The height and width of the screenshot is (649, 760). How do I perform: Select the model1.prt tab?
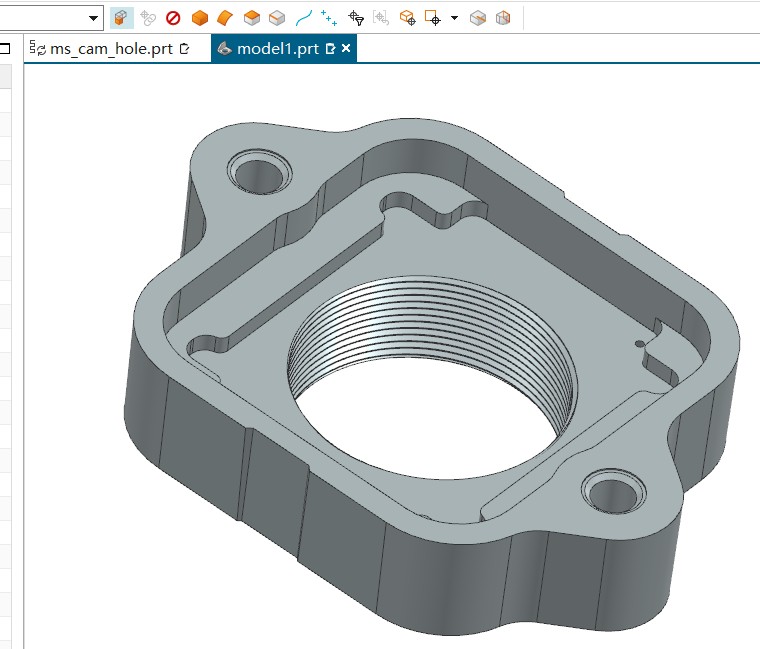[x=278, y=48]
